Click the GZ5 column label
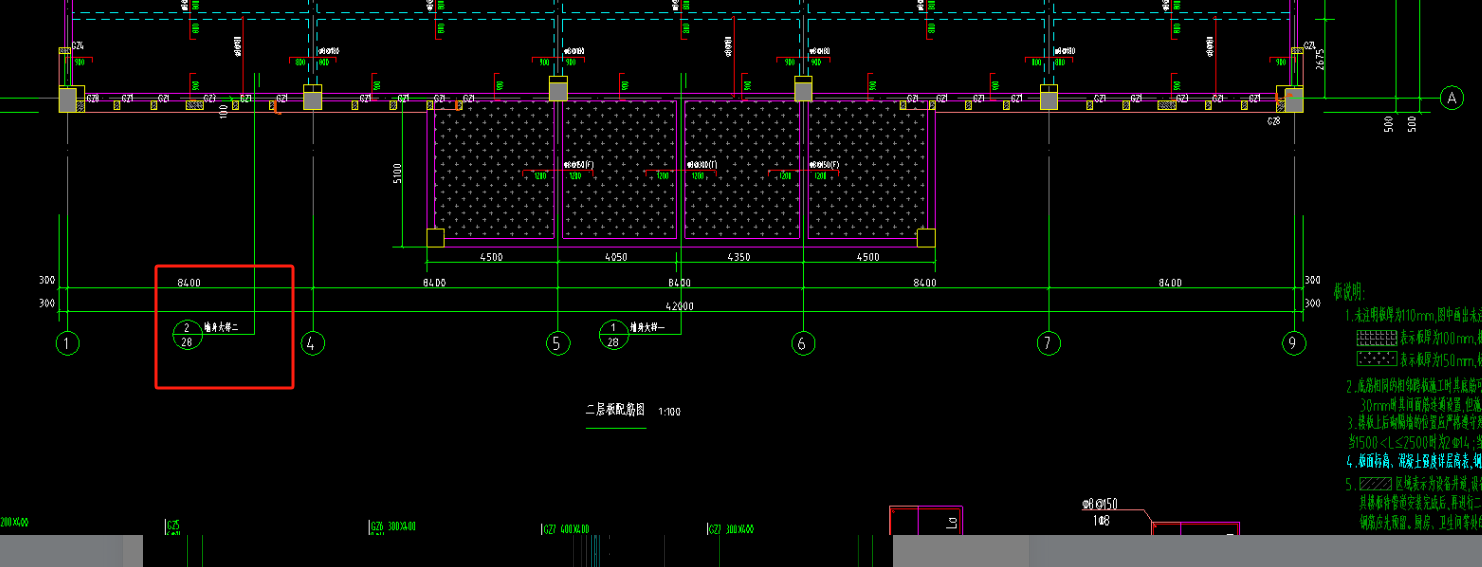This screenshot has height=567, width=1482. 173,524
